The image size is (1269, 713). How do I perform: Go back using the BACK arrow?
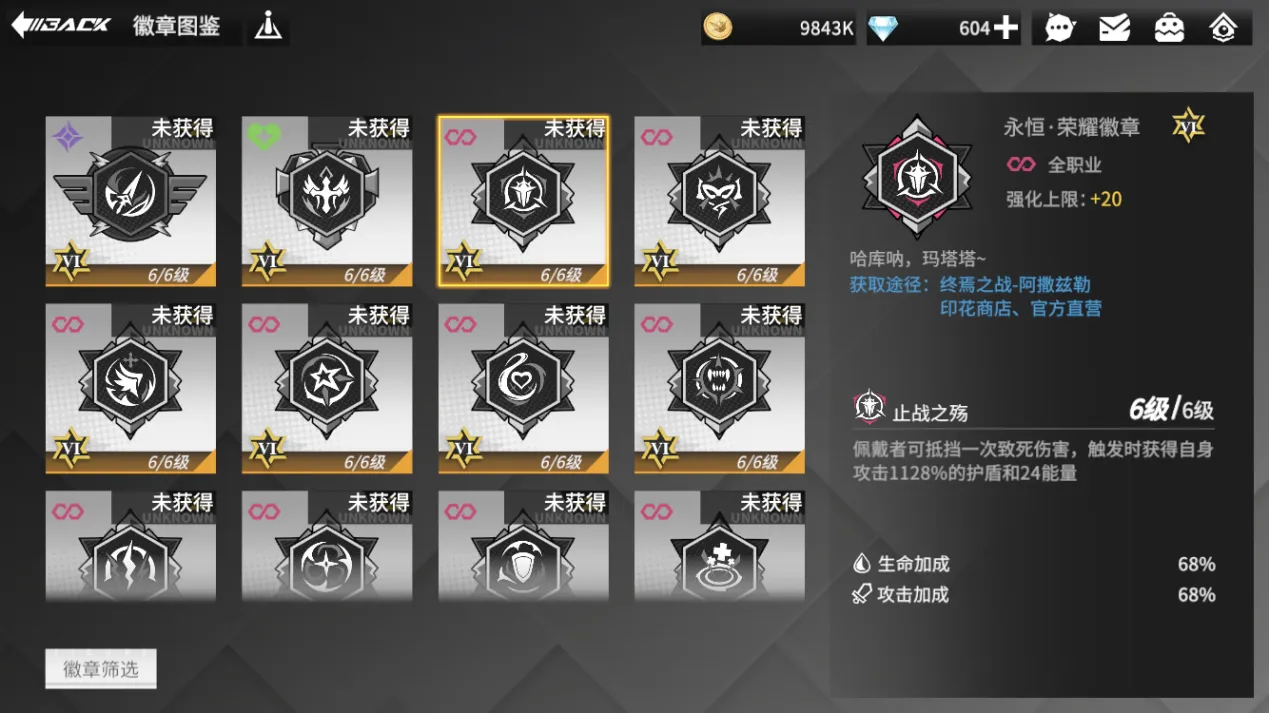[x=61, y=25]
